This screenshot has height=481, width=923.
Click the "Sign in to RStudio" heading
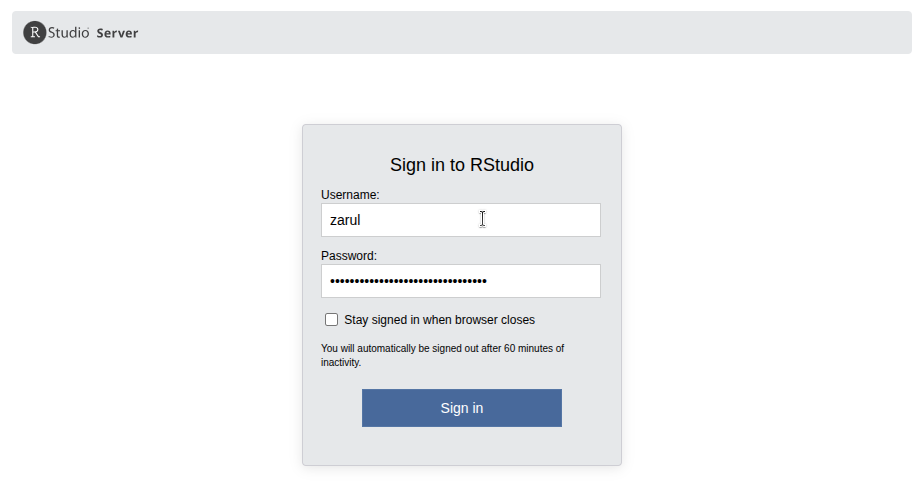461,165
